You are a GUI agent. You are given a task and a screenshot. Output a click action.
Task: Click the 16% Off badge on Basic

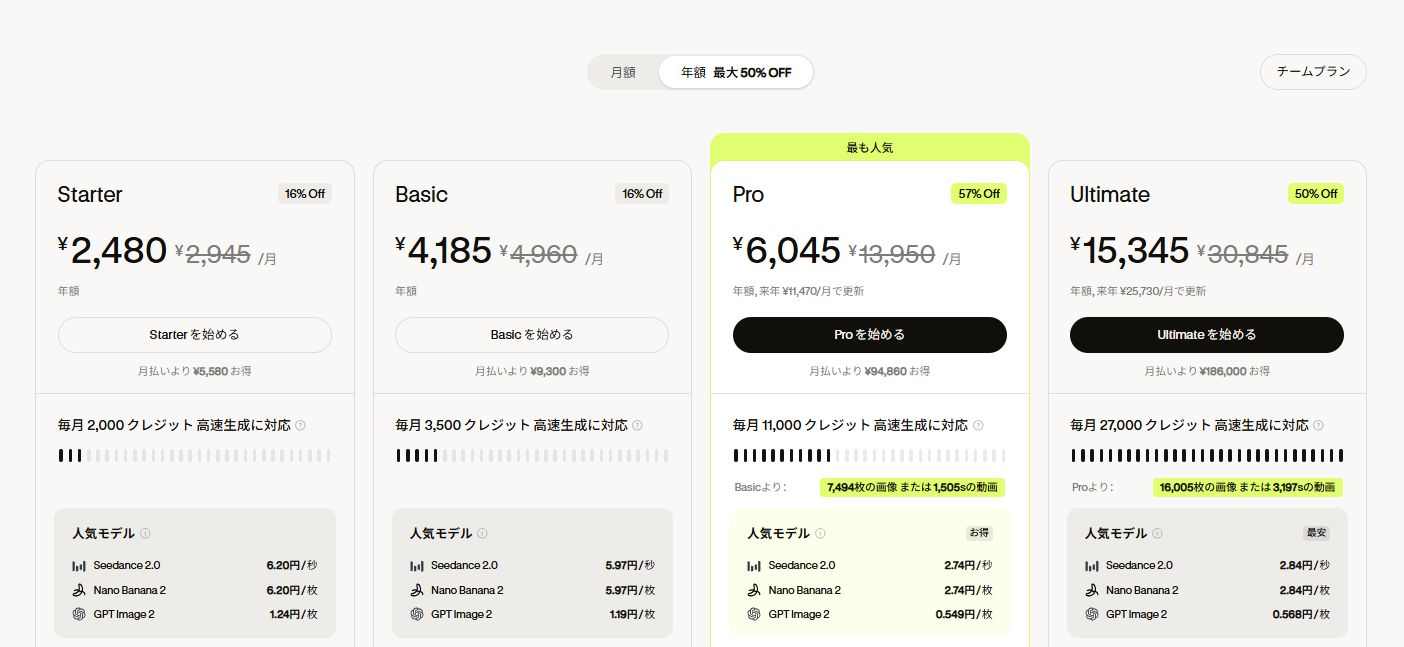[x=642, y=194]
